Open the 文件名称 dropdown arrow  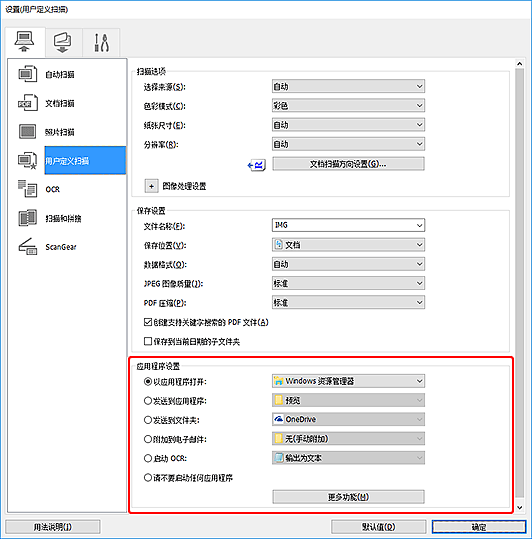[x=420, y=226]
